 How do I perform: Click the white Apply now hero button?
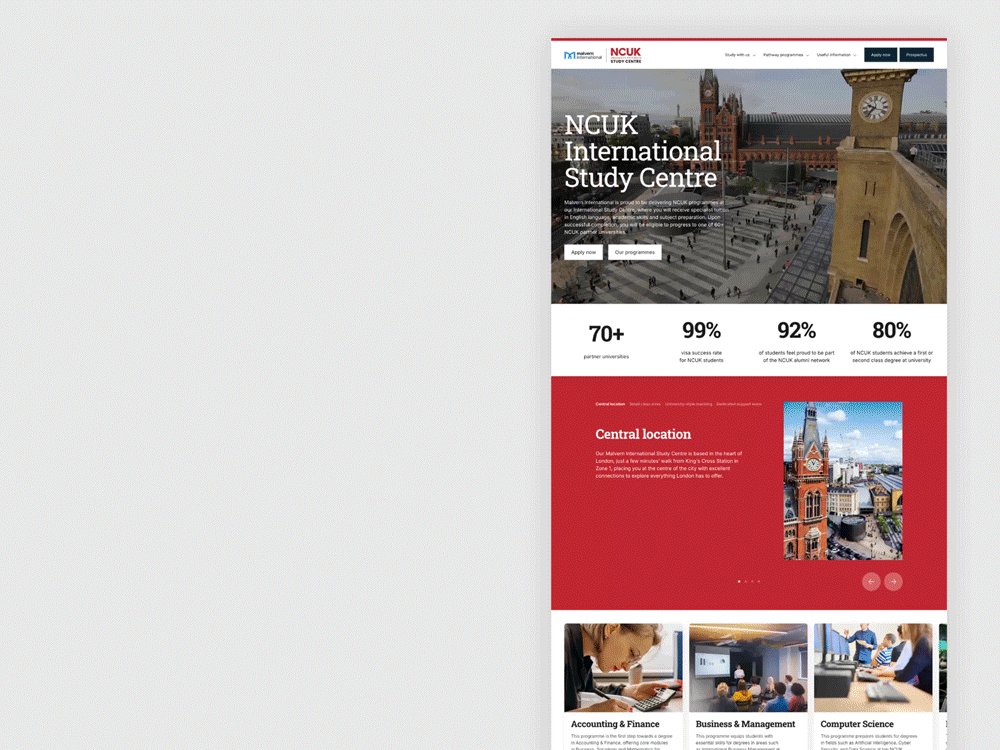584,252
